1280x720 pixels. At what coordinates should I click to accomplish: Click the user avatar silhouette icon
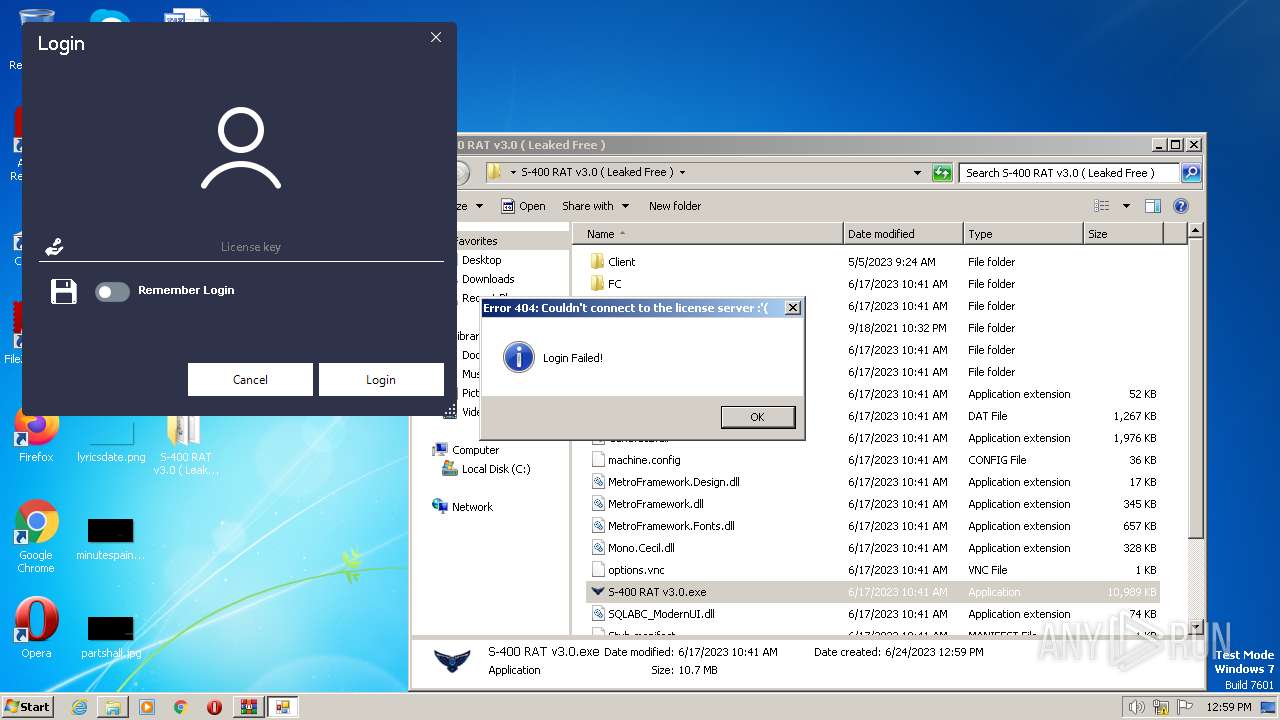pyautogui.click(x=241, y=149)
